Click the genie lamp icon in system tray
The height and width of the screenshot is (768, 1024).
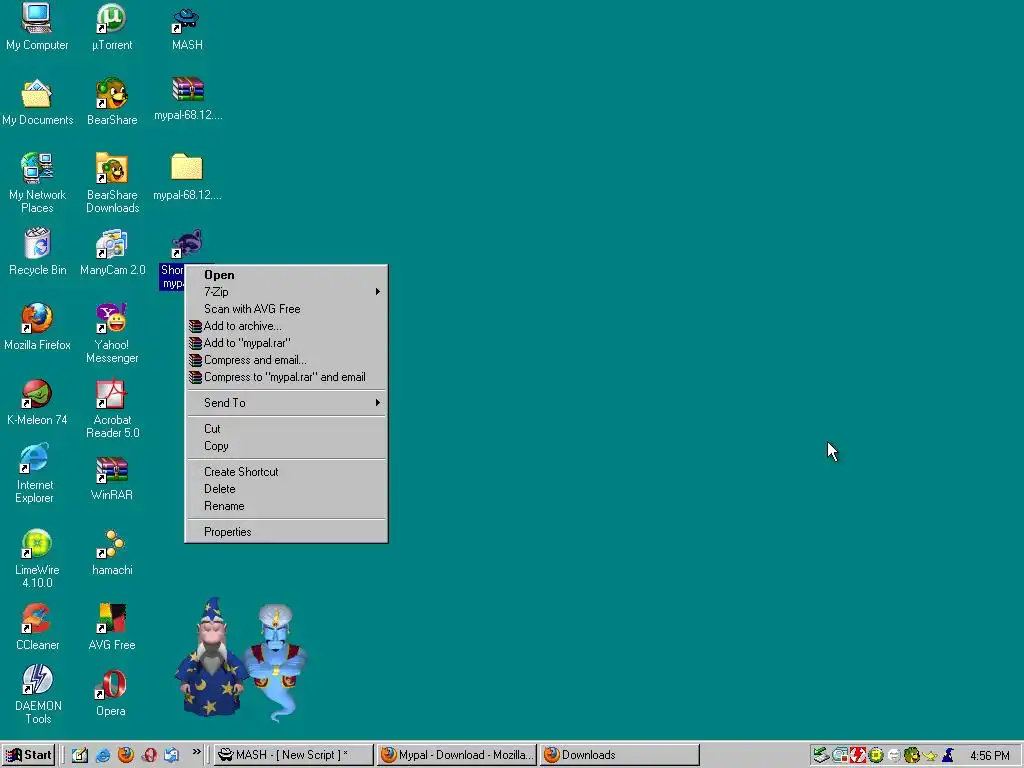[930, 756]
